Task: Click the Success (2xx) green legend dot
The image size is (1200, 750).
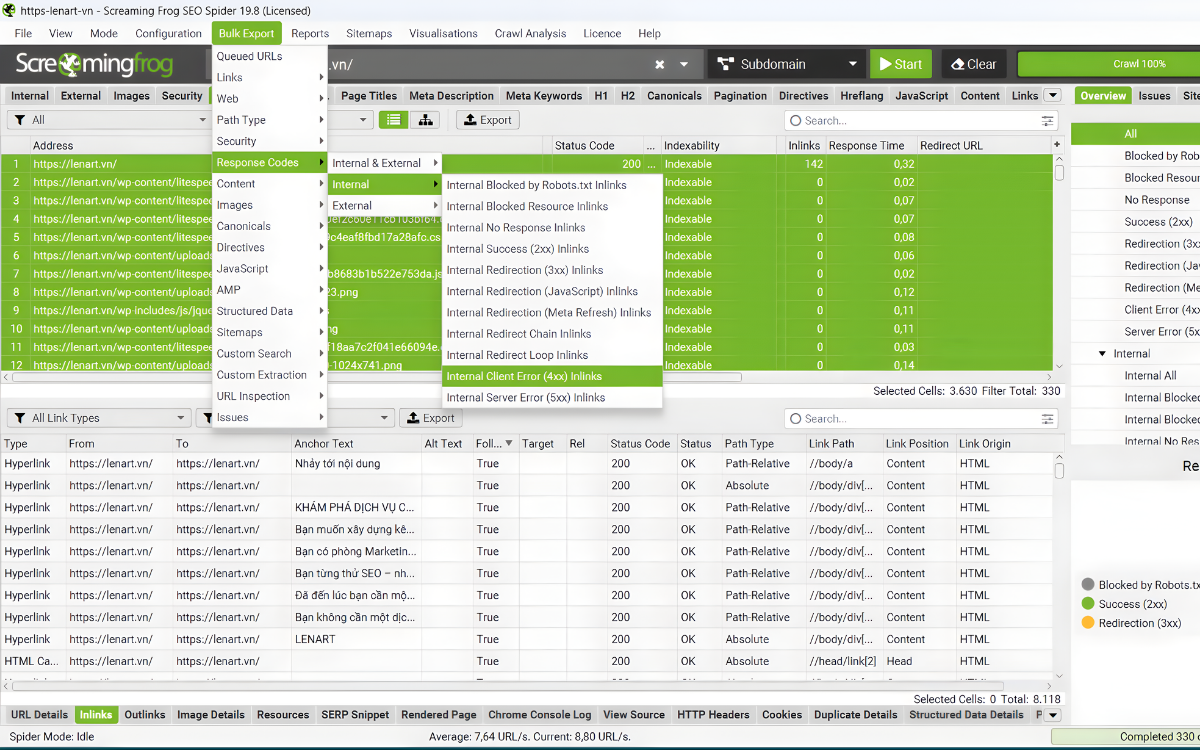Action: [x=1088, y=604]
